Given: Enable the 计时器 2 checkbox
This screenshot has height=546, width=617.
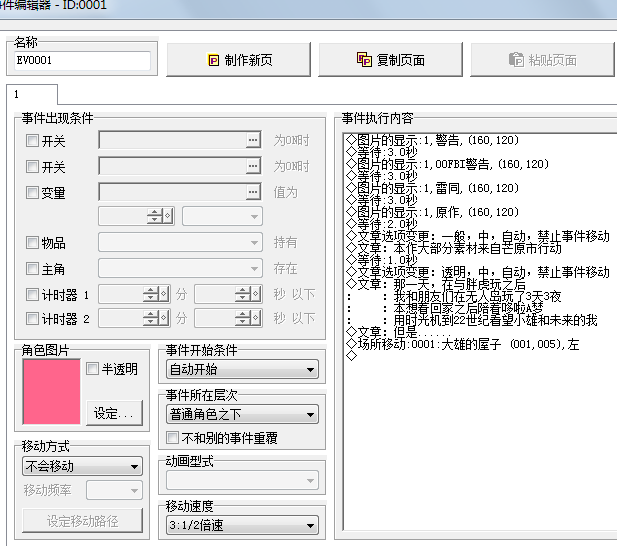Looking at the screenshot, I should (x=32, y=318).
